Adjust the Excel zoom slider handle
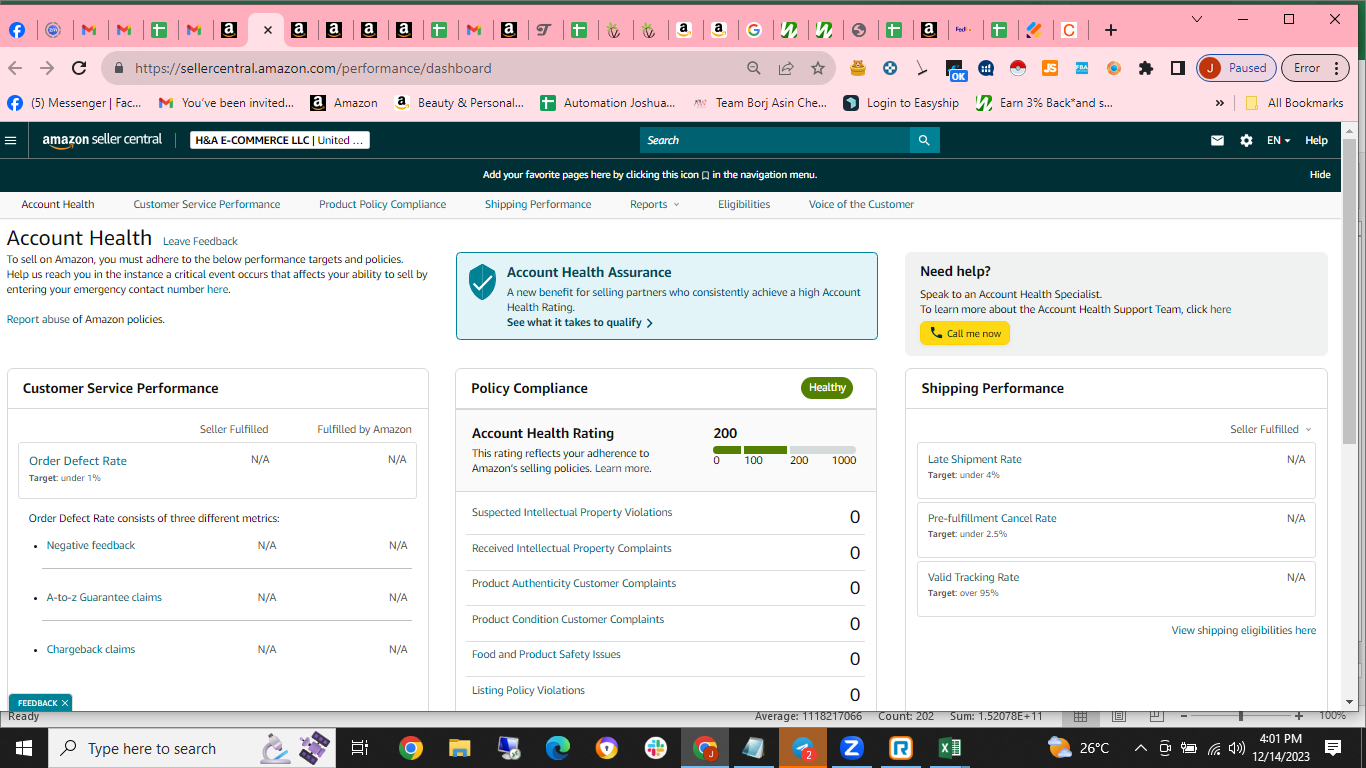Image resolution: width=1366 pixels, height=768 pixels. point(1241,716)
